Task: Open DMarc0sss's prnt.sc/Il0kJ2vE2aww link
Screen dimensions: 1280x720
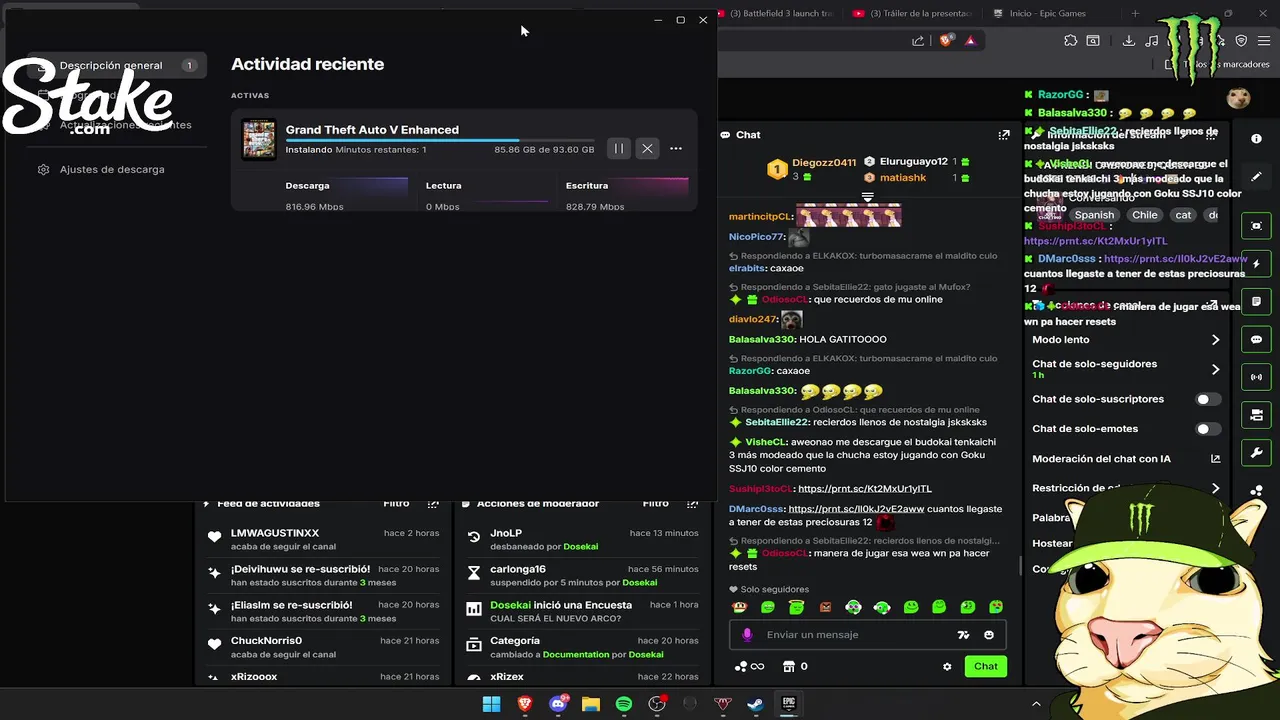Action: coord(856,509)
